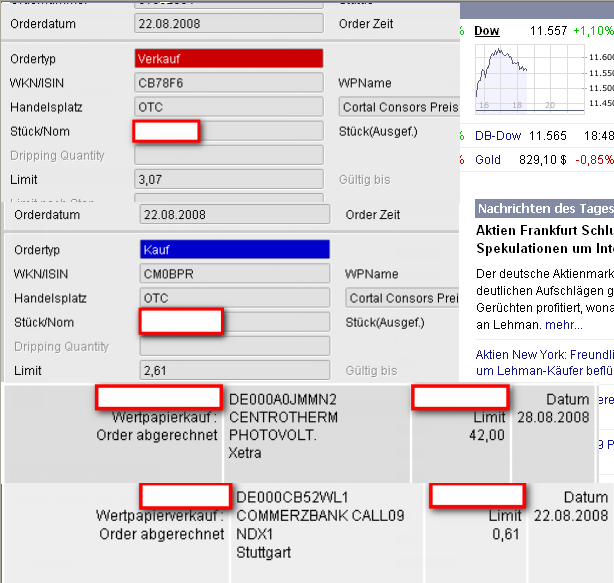
Task: Select the WKN/ISIN field showing CB78F6
Action: pyautogui.click(x=229, y=83)
